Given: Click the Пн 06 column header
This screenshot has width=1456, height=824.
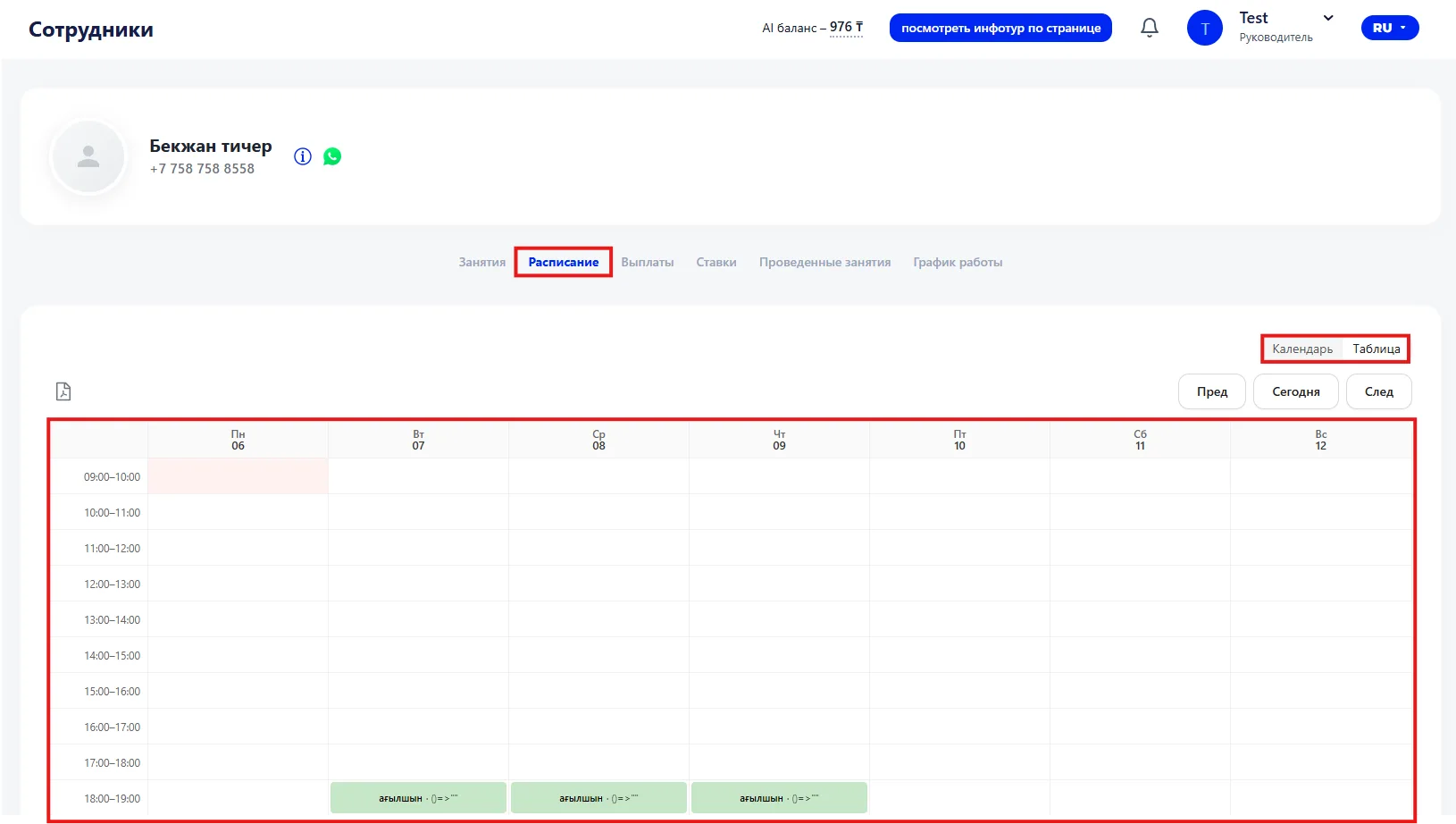Looking at the screenshot, I should pos(238,440).
